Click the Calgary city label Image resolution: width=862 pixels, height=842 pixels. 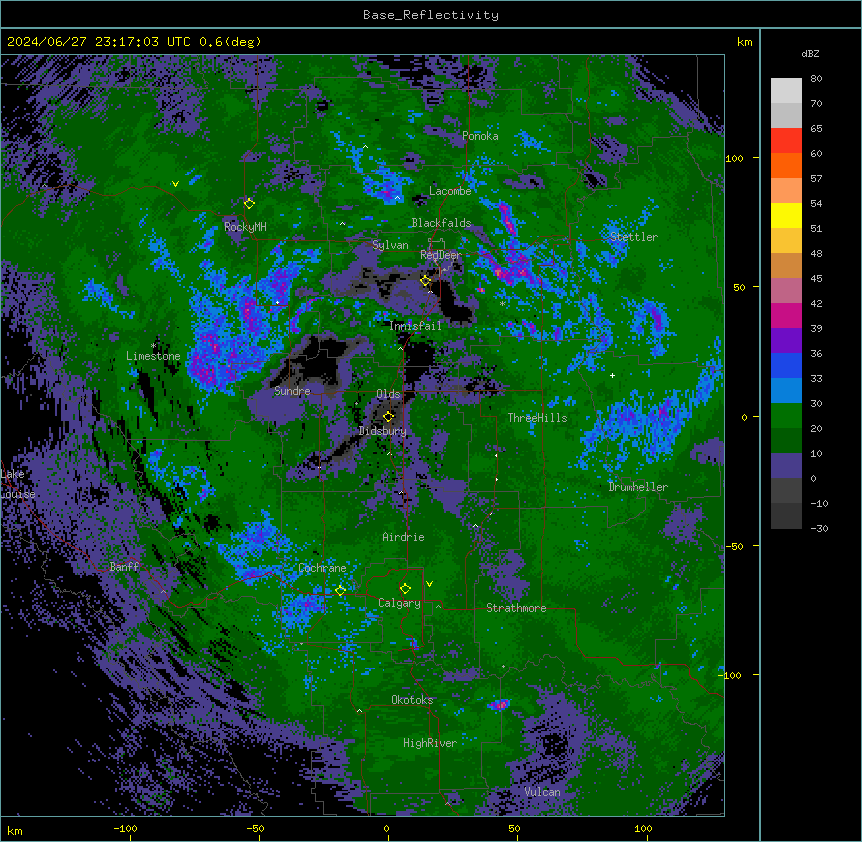coord(400,603)
